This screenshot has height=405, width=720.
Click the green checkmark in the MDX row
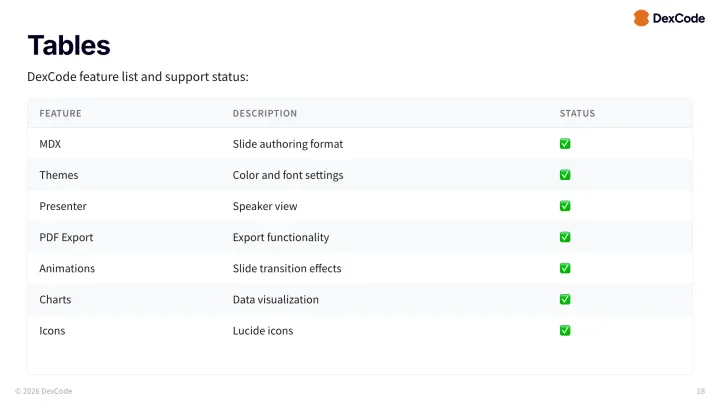pos(565,144)
